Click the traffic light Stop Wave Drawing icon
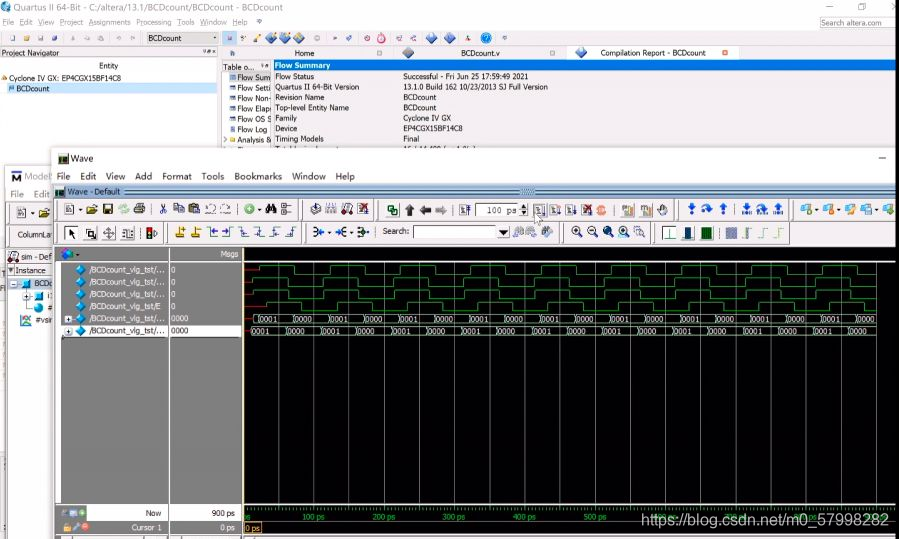 click(151, 233)
